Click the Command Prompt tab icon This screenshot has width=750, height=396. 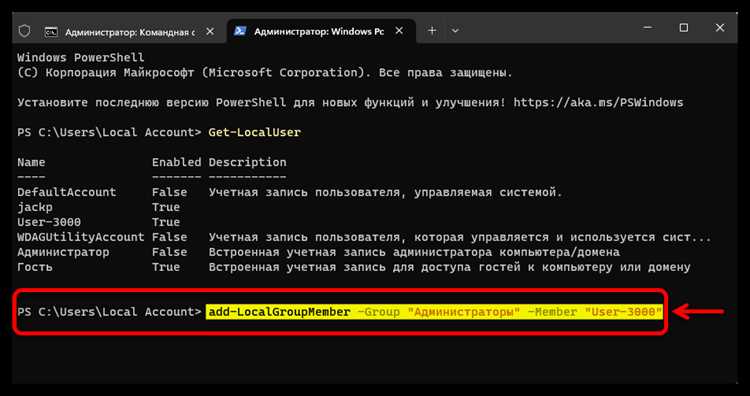tap(51, 32)
